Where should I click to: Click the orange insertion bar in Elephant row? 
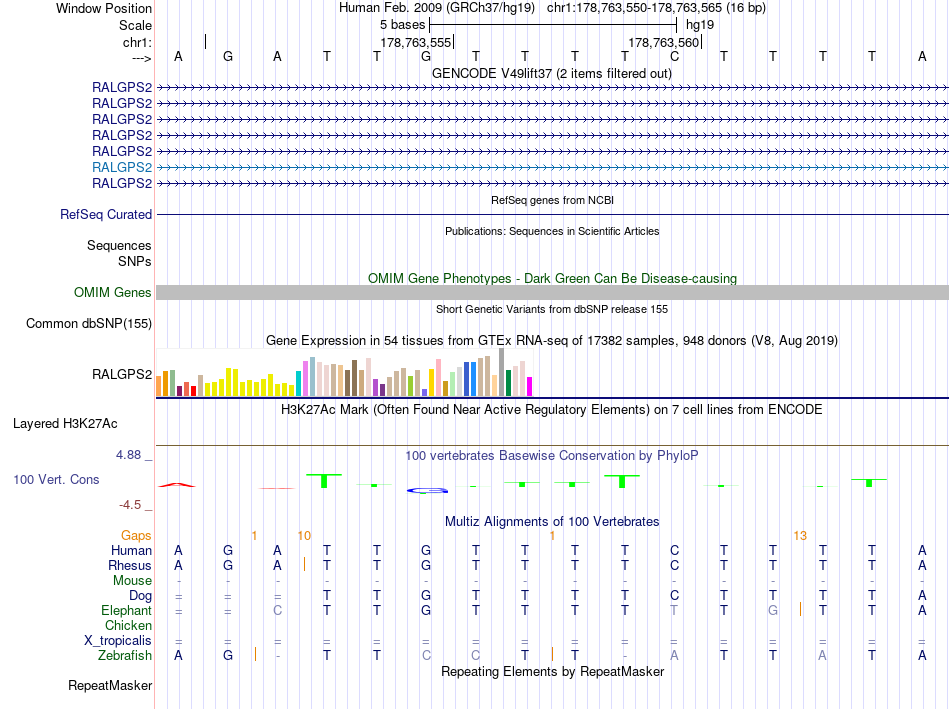[800, 609]
